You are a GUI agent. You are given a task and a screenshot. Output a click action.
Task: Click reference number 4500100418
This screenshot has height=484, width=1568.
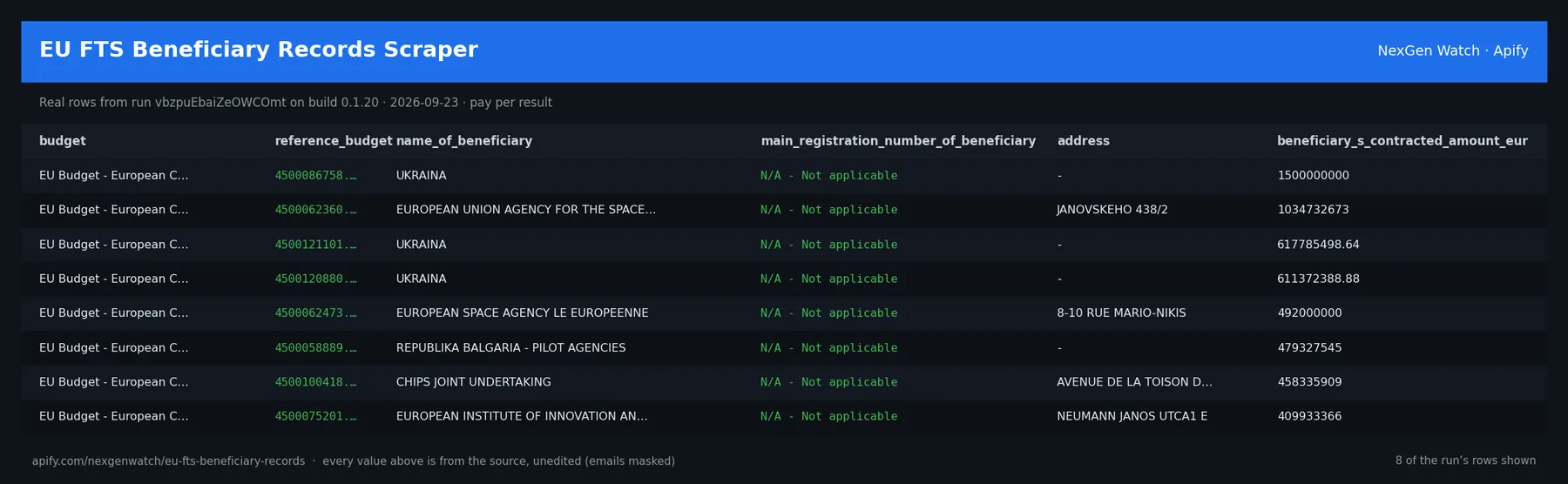pyautogui.click(x=315, y=382)
